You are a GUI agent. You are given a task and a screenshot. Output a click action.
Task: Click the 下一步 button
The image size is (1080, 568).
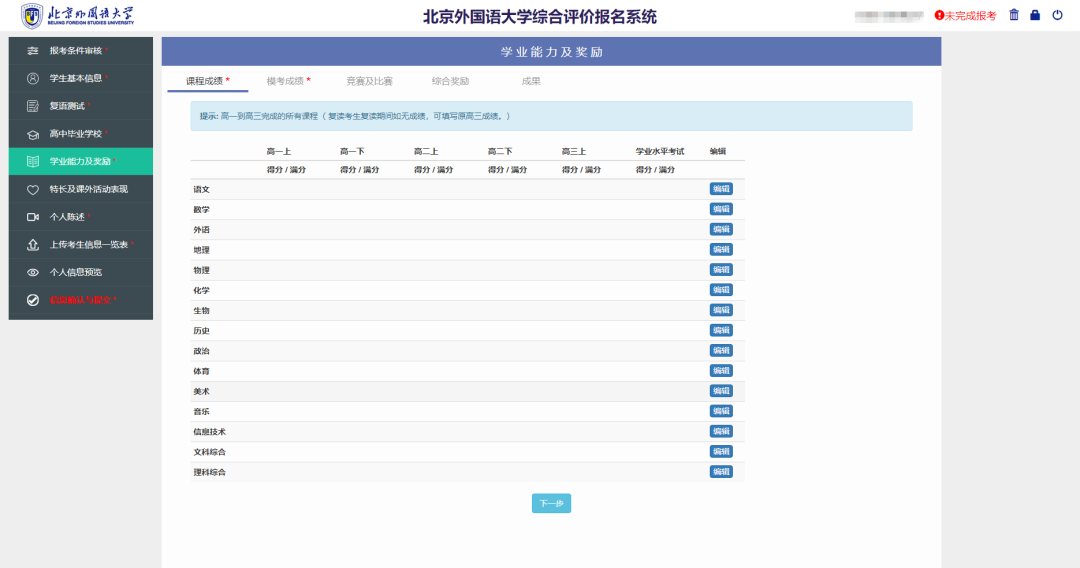pos(551,503)
